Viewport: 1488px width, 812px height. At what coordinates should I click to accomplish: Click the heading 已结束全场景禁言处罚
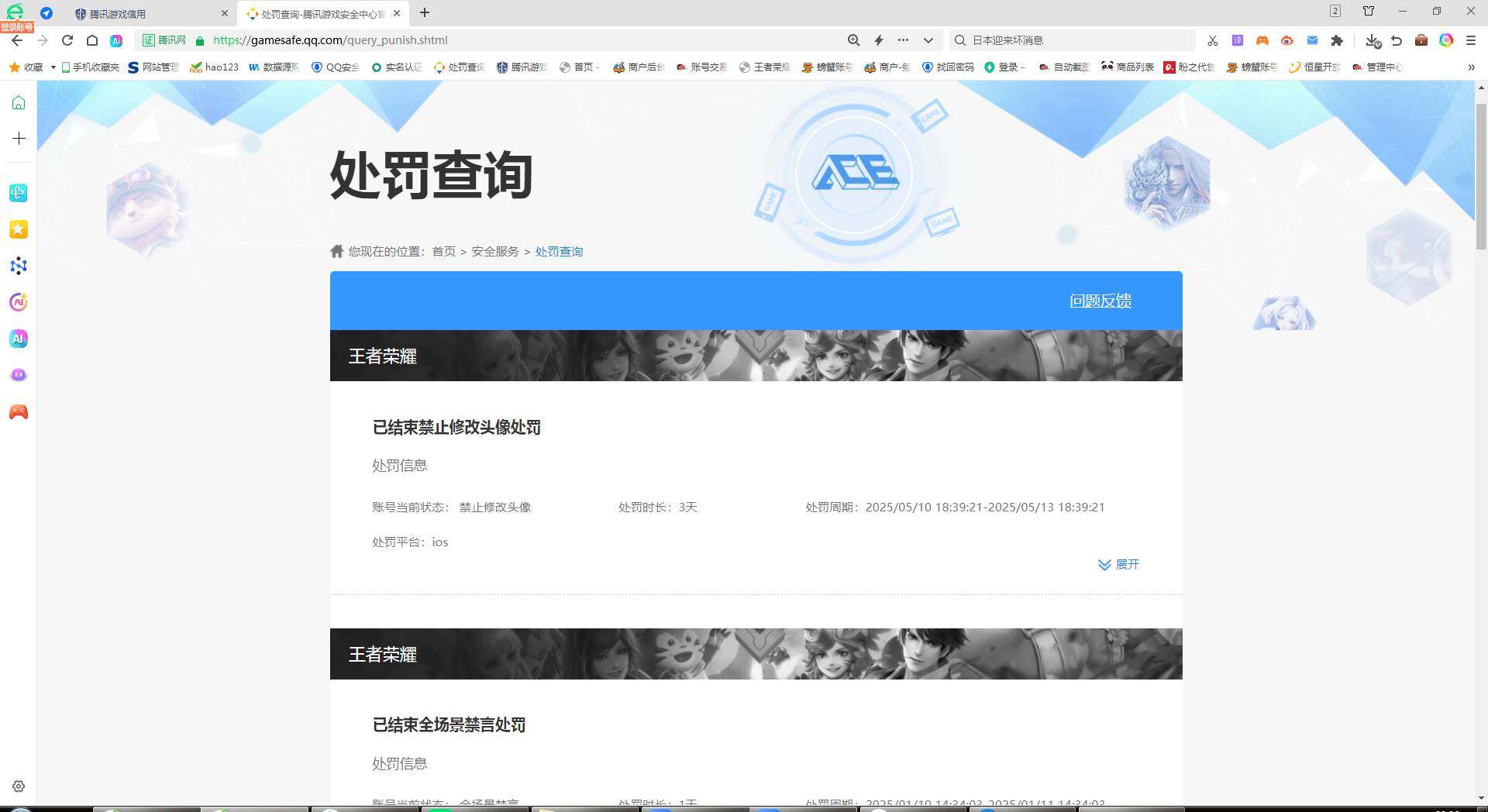pos(449,725)
